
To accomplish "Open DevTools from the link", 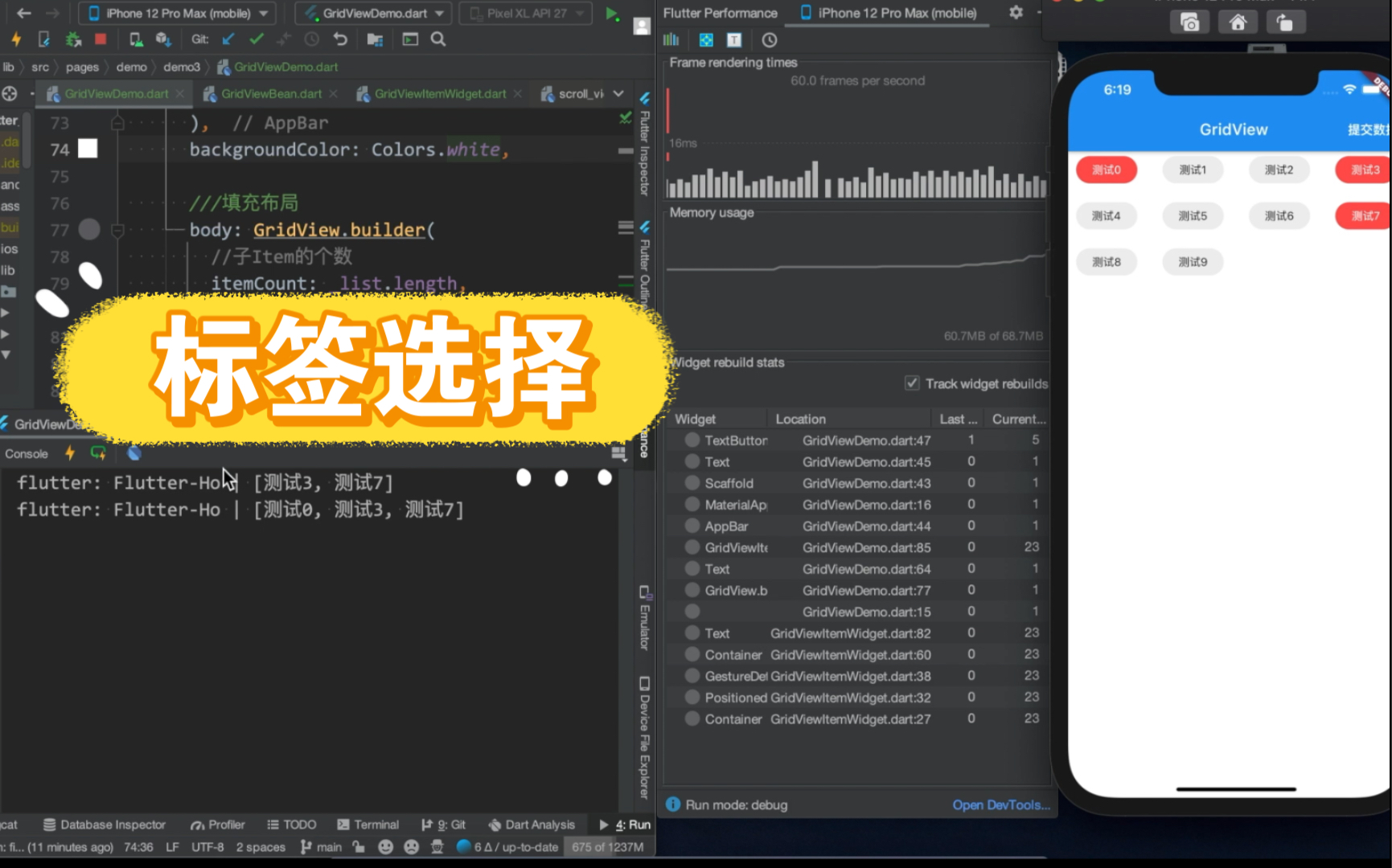I will pos(1001,805).
